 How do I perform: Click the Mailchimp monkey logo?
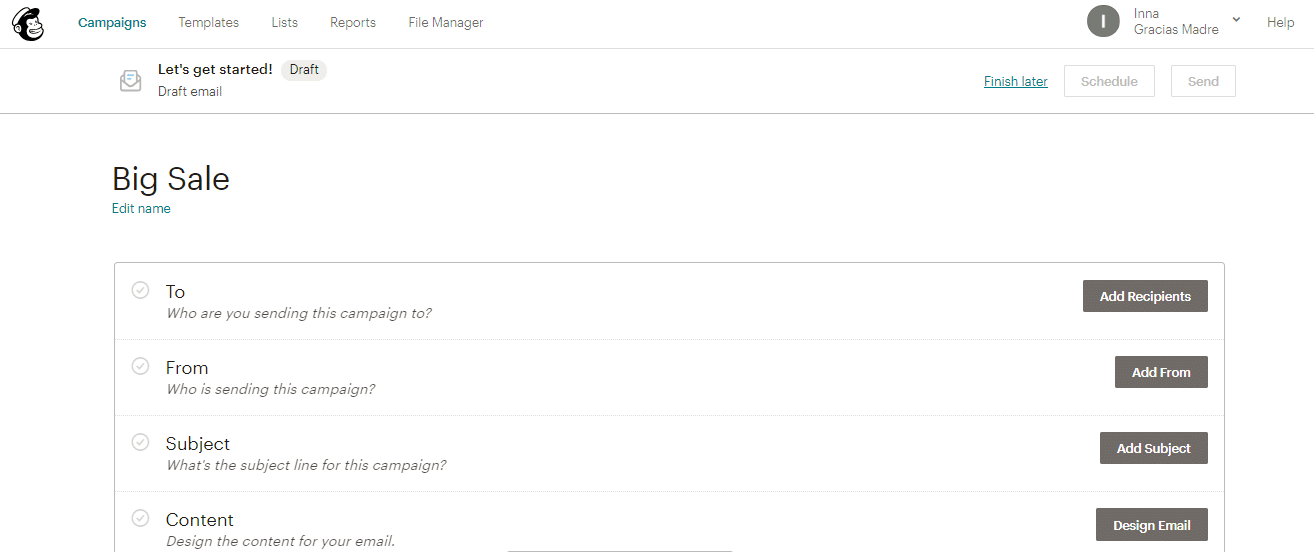point(28,23)
